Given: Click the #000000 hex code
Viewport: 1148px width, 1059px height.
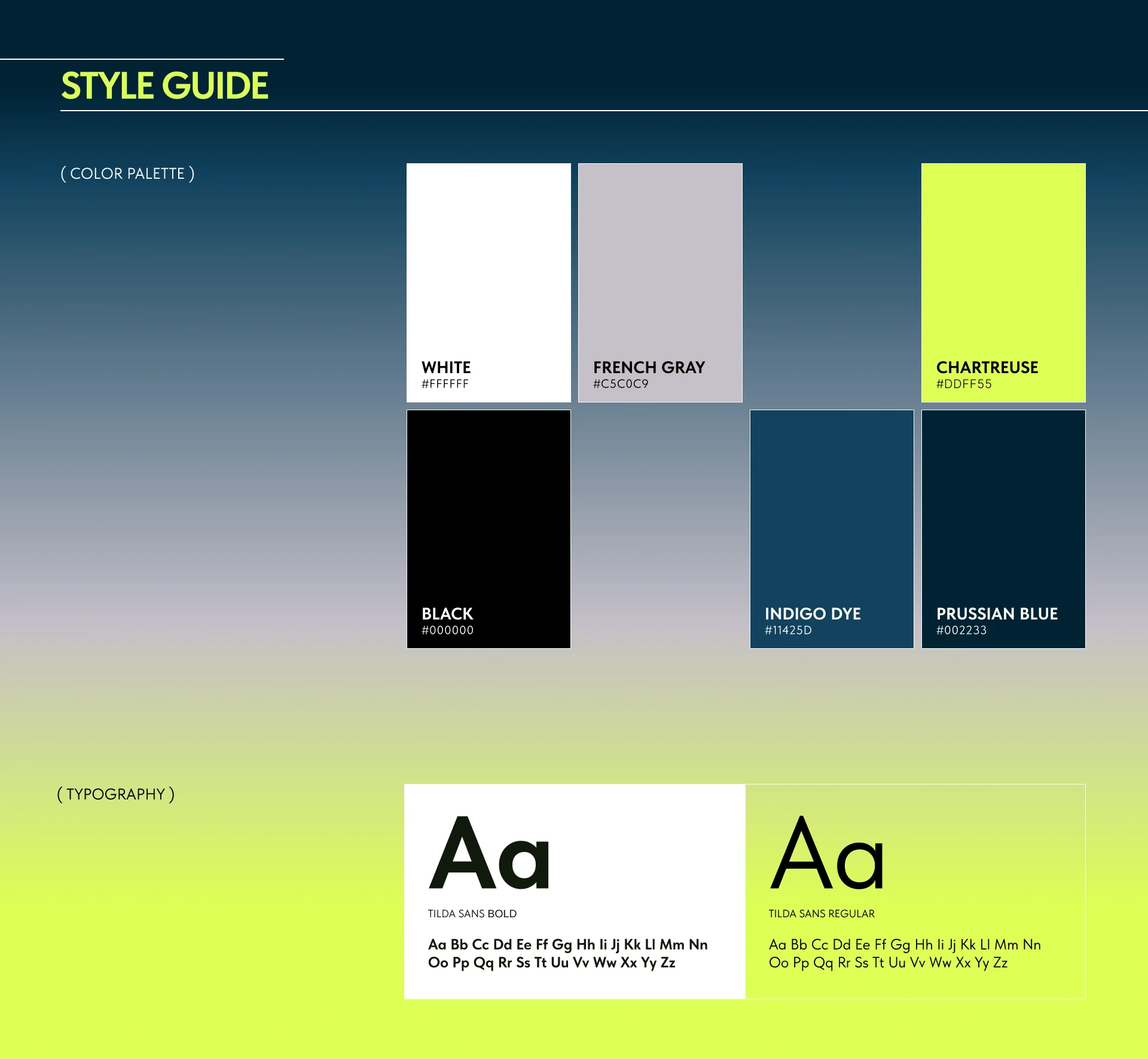Looking at the screenshot, I should click(447, 630).
